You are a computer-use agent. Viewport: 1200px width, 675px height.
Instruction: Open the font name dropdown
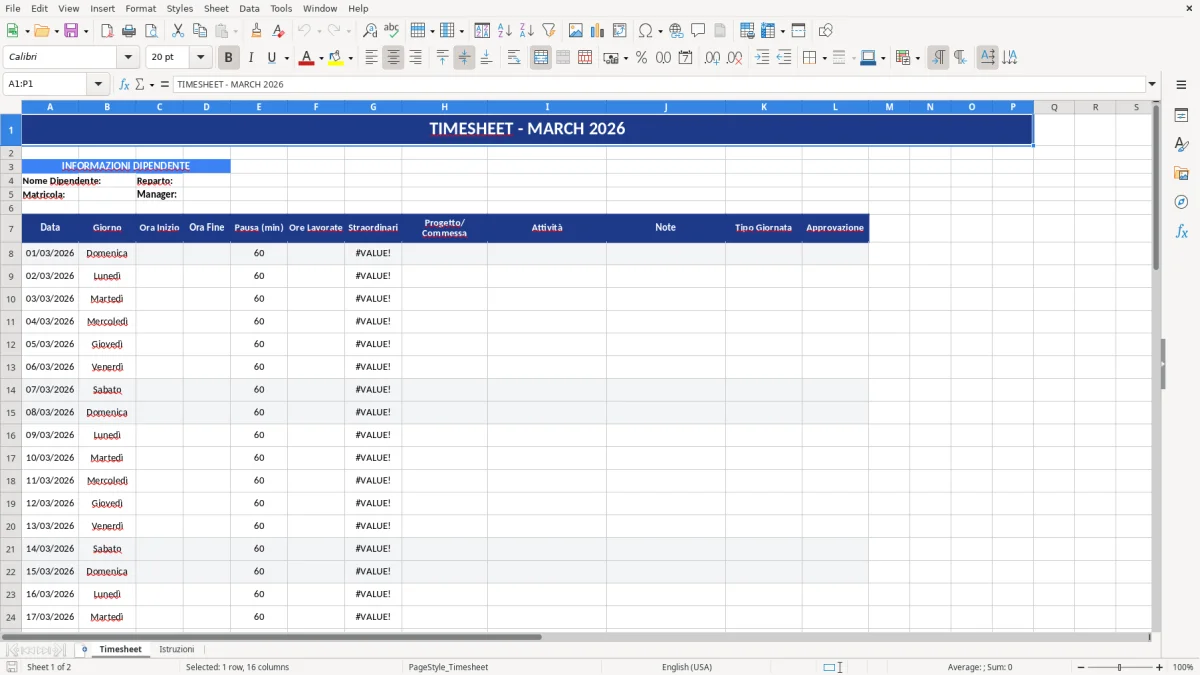point(128,57)
